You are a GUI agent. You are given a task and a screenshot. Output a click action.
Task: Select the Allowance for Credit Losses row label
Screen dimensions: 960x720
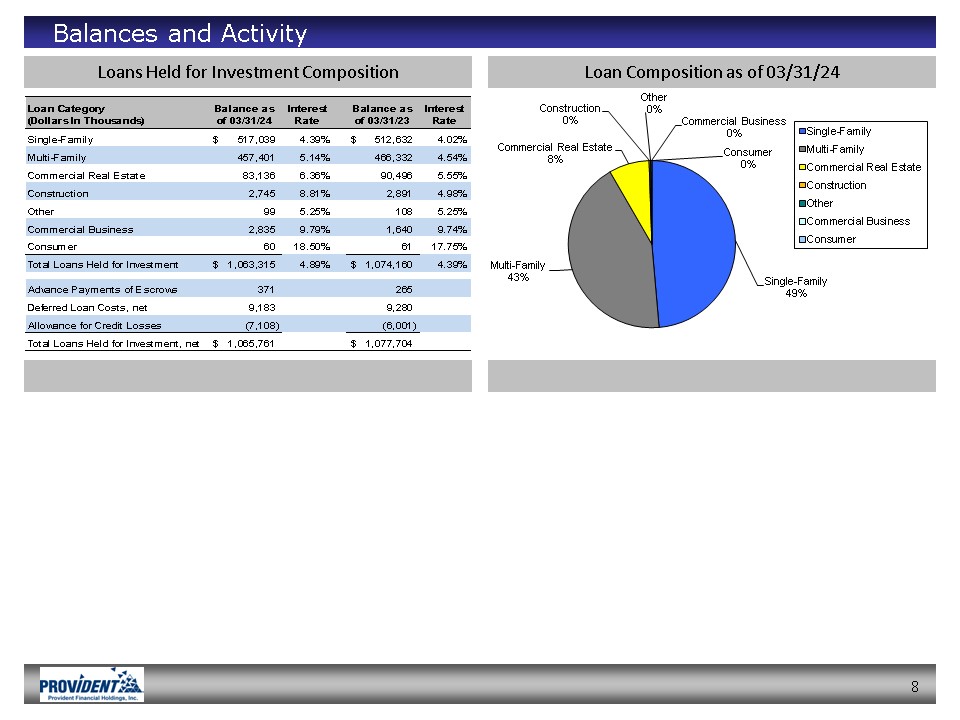point(94,325)
